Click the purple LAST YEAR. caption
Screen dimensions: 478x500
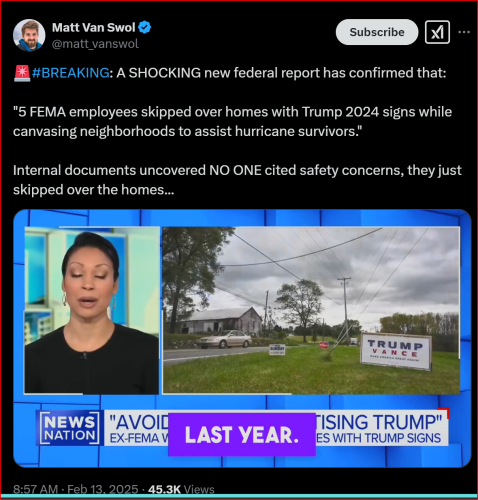[x=242, y=435]
